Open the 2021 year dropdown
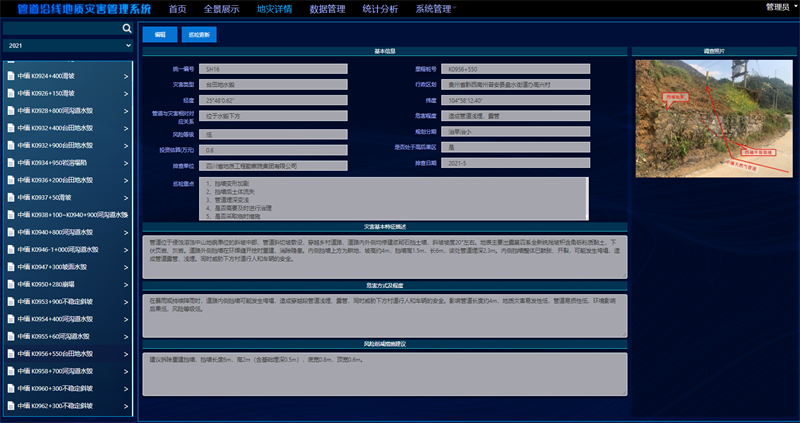The width and height of the screenshot is (800, 423). (x=67, y=46)
